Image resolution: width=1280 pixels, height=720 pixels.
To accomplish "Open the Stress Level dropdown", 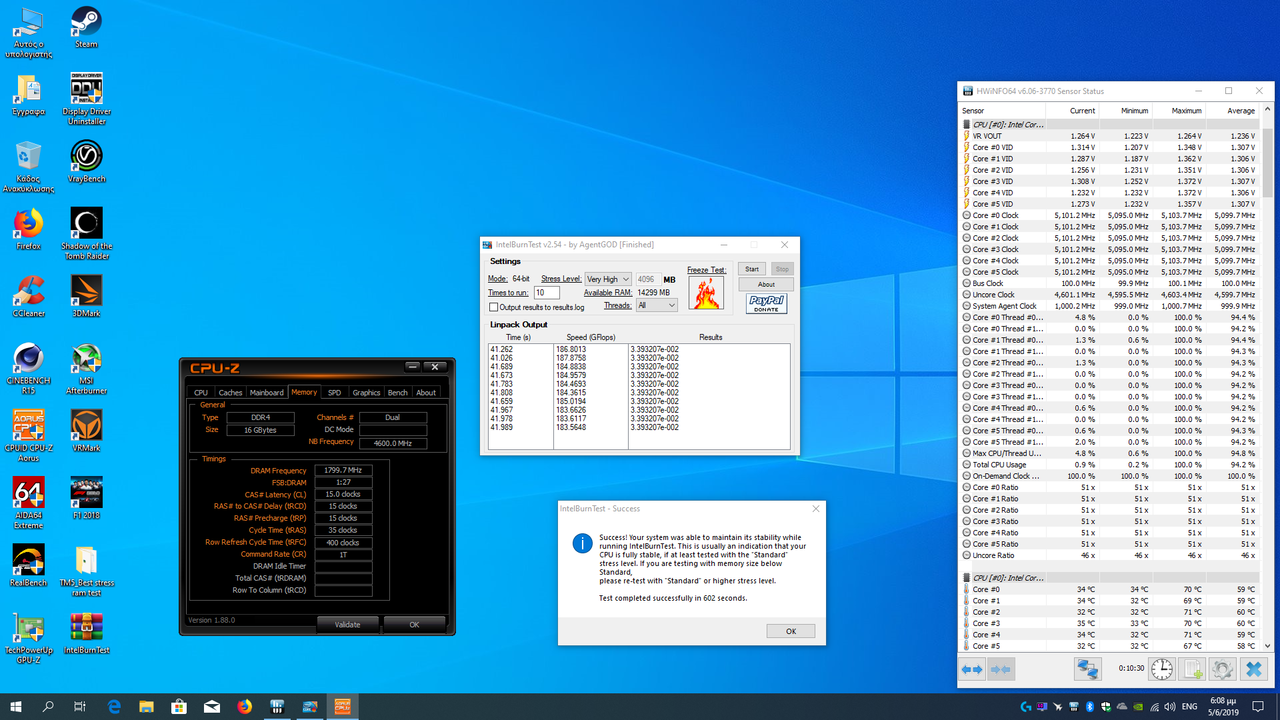I will point(608,279).
